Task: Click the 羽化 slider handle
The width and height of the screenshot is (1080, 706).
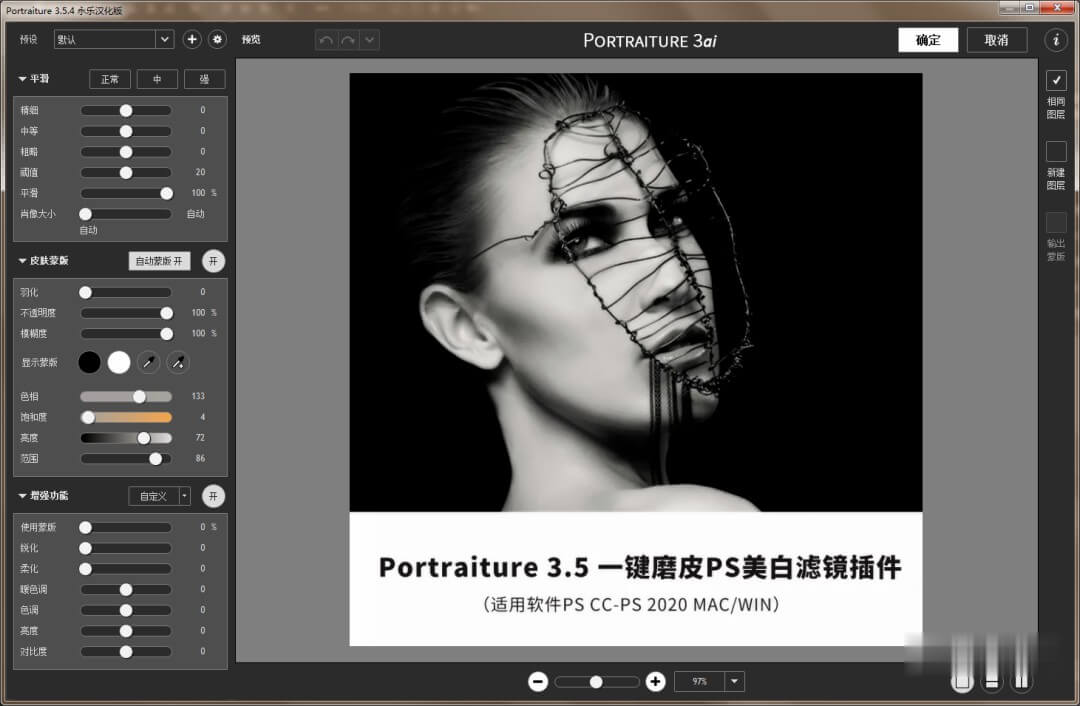Action: (x=85, y=292)
